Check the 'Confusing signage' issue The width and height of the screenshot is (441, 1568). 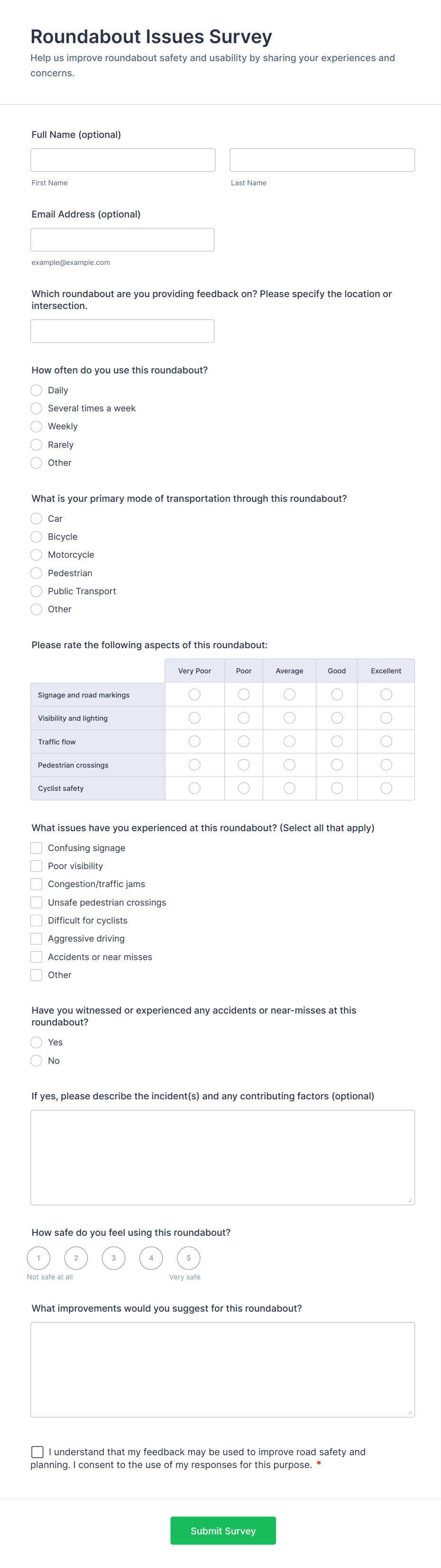tap(36, 847)
